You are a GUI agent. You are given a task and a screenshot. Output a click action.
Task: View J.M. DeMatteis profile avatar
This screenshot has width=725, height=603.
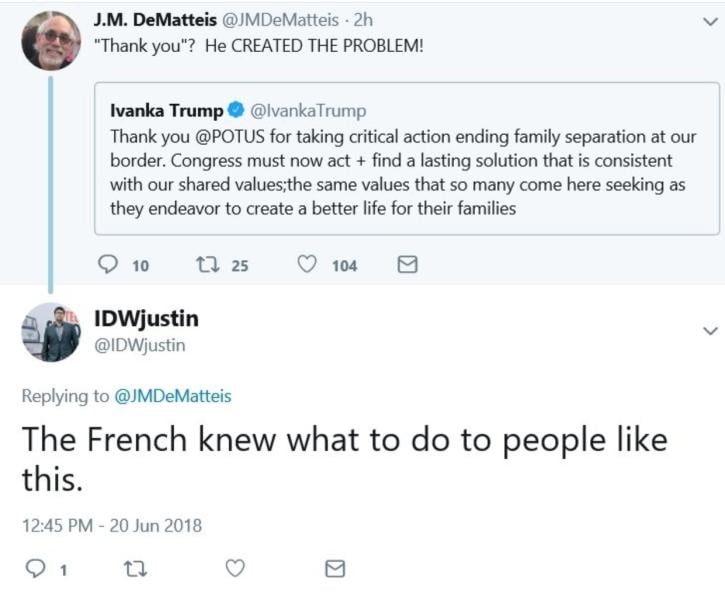51,40
